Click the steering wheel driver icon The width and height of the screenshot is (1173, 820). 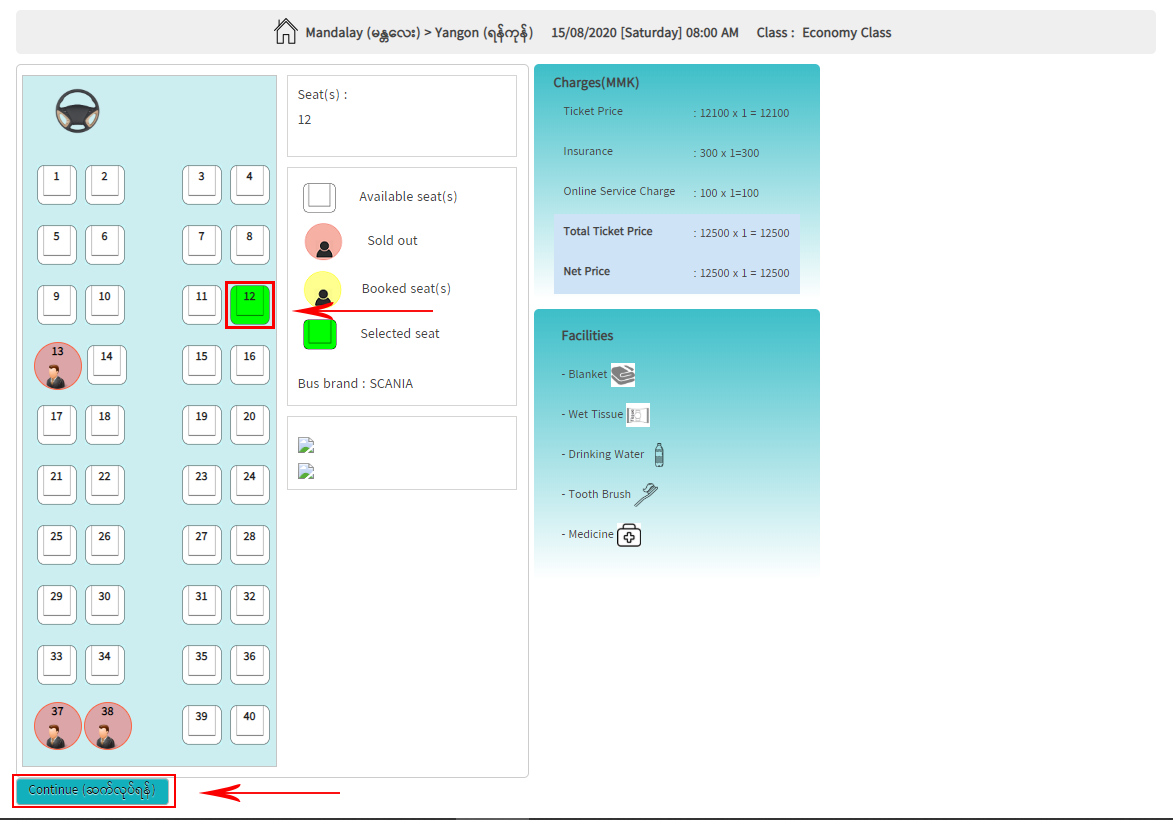pos(77,111)
